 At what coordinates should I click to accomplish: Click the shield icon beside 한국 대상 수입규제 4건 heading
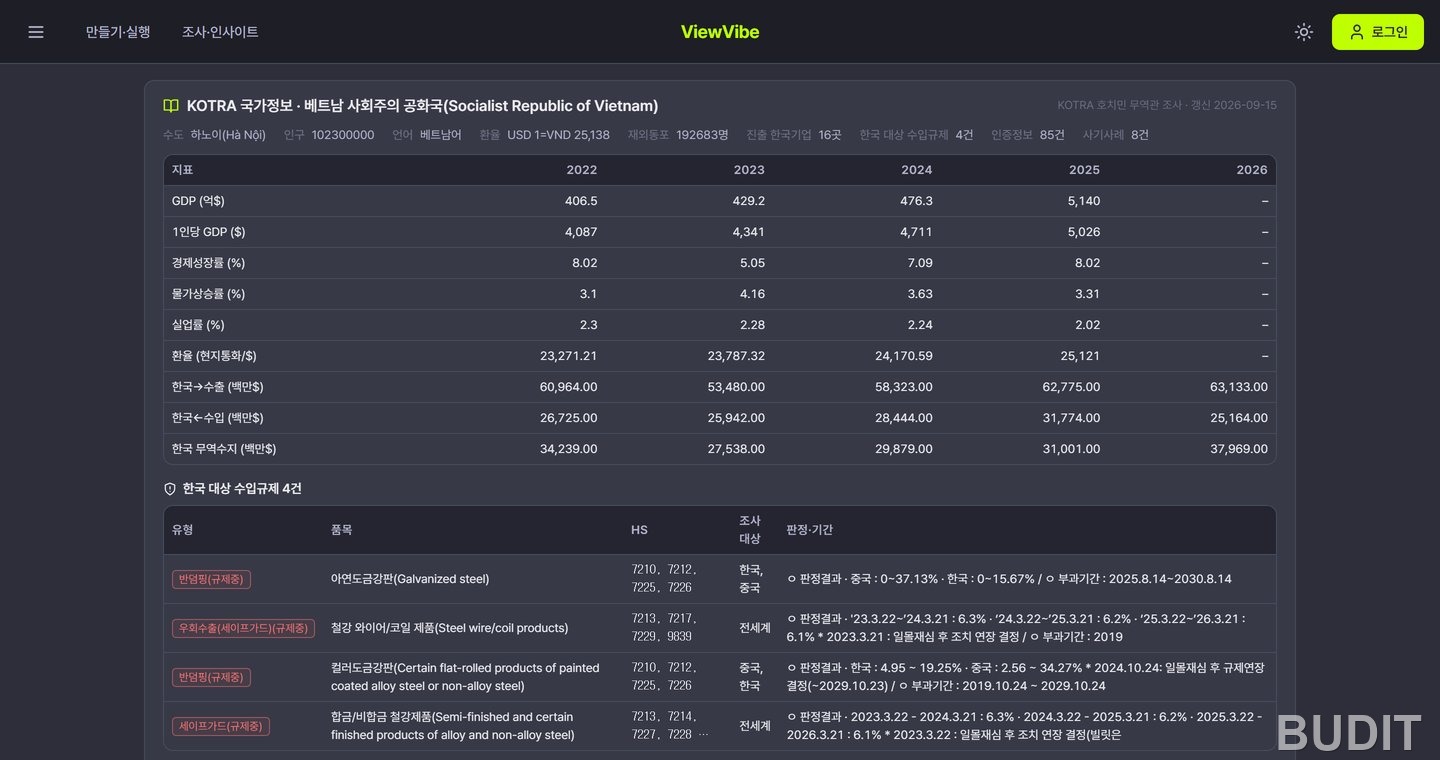170,489
